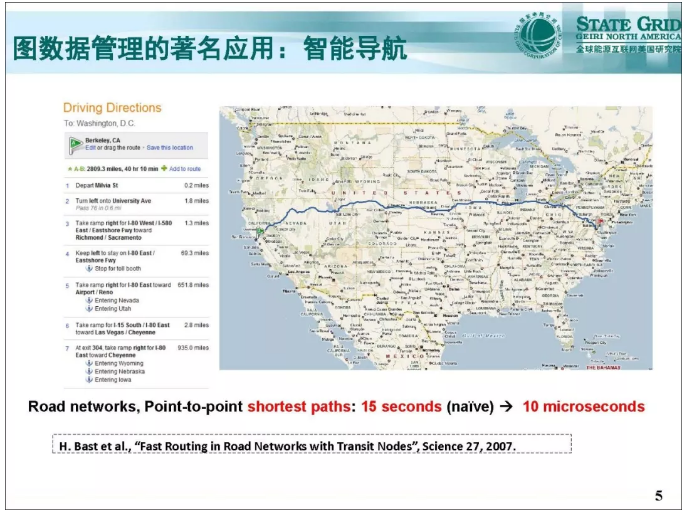The width and height of the screenshot is (684, 513).
Task: Click the red Washington destination marker on map
Action: [x=599, y=222]
